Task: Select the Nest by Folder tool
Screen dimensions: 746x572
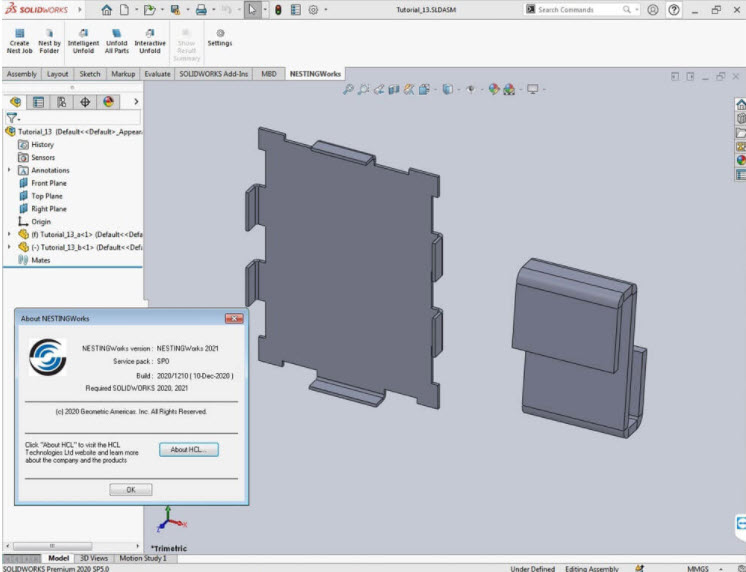Action: point(49,33)
